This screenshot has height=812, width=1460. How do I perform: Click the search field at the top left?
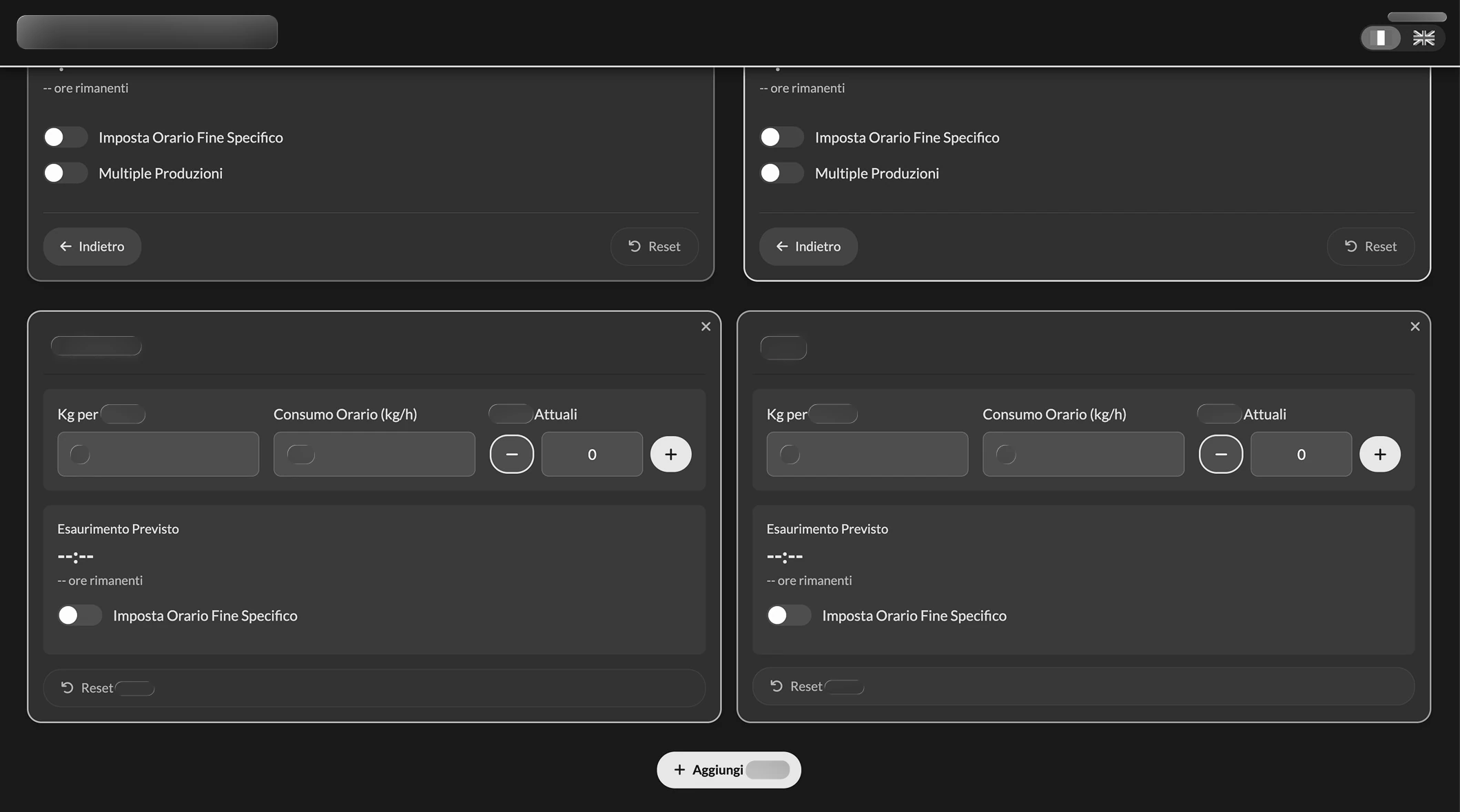coord(147,32)
